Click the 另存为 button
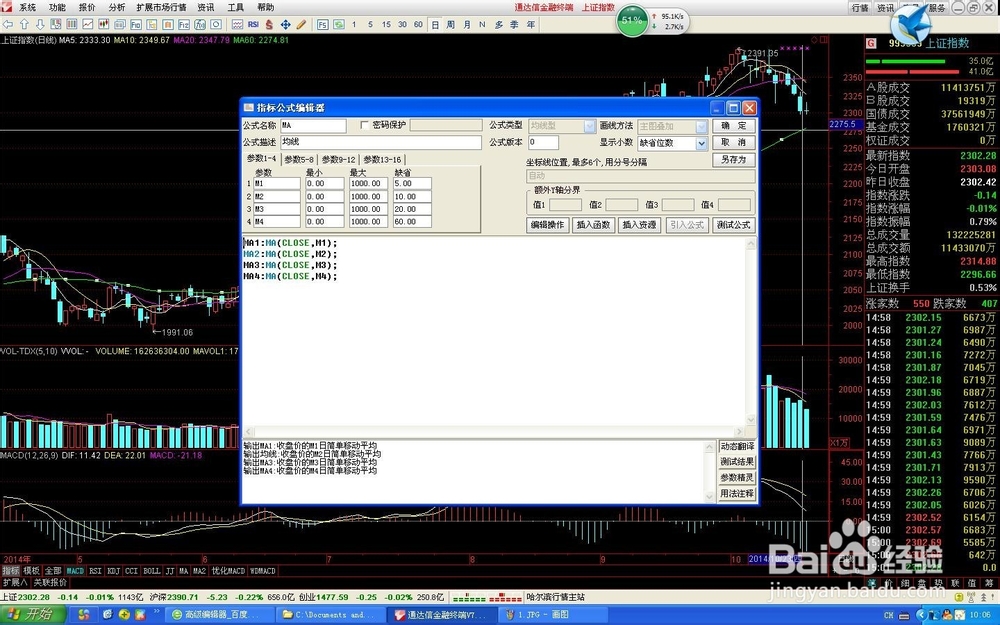The image size is (1000, 625). [733, 159]
